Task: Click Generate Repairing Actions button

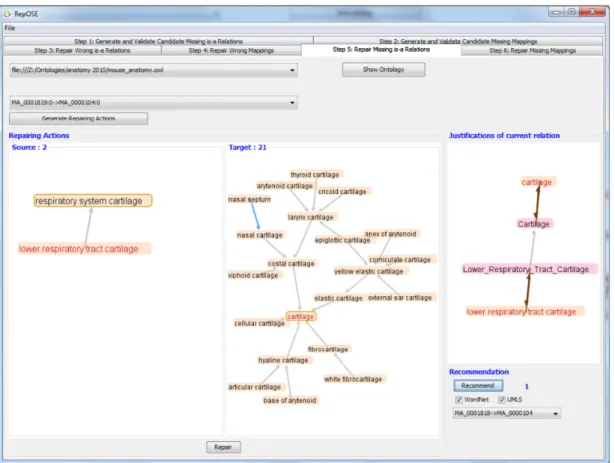Action: [78, 118]
